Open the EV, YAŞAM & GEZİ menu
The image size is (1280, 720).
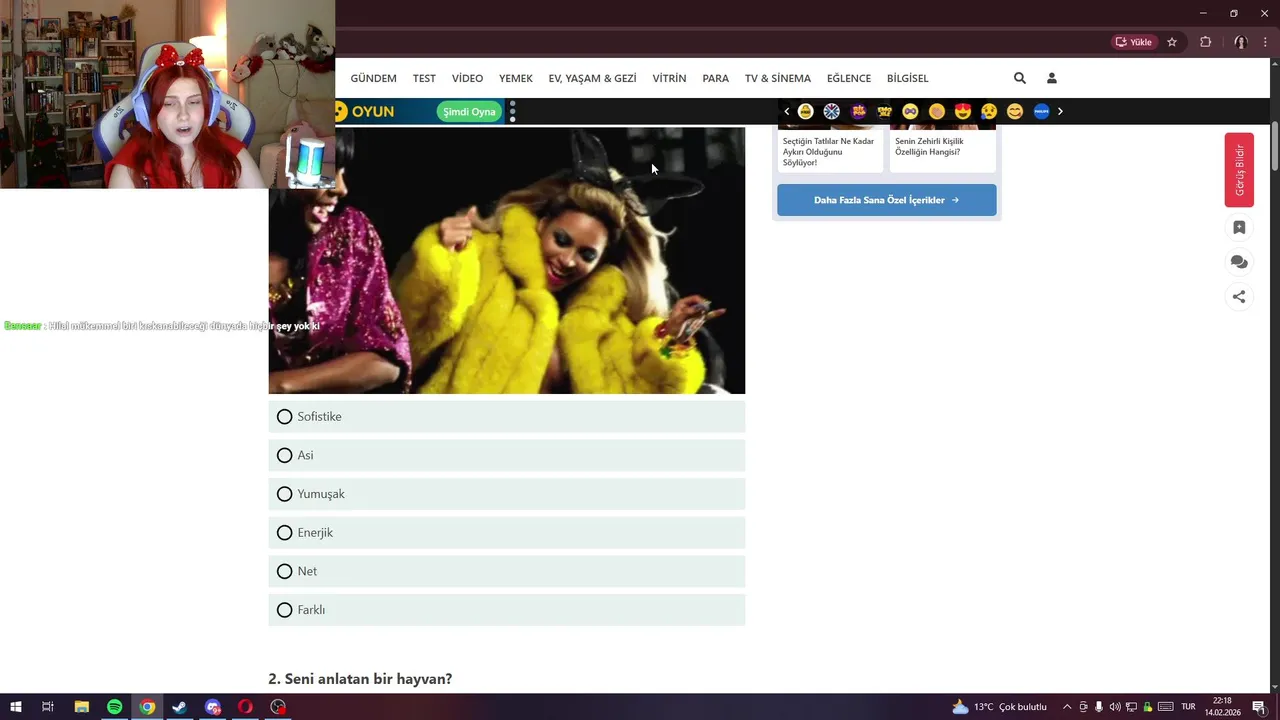pos(592,78)
